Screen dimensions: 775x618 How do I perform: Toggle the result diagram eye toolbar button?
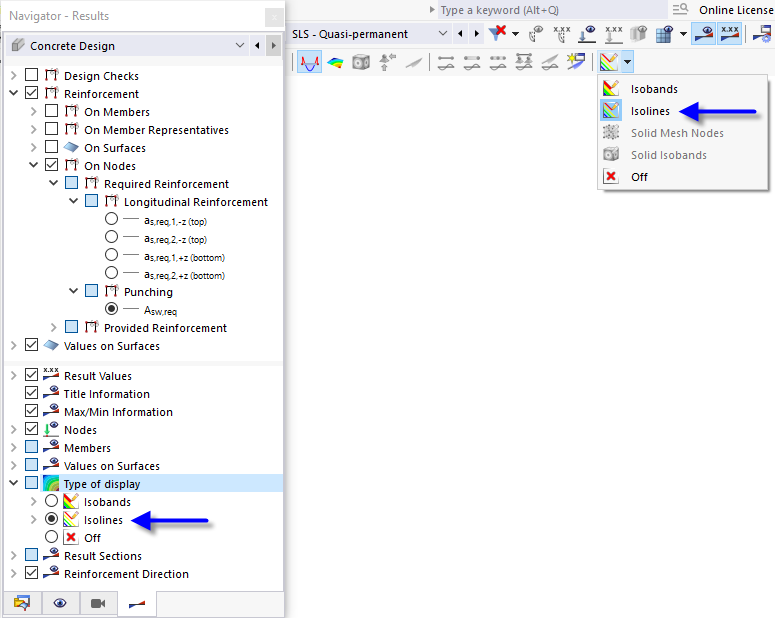pos(703,34)
